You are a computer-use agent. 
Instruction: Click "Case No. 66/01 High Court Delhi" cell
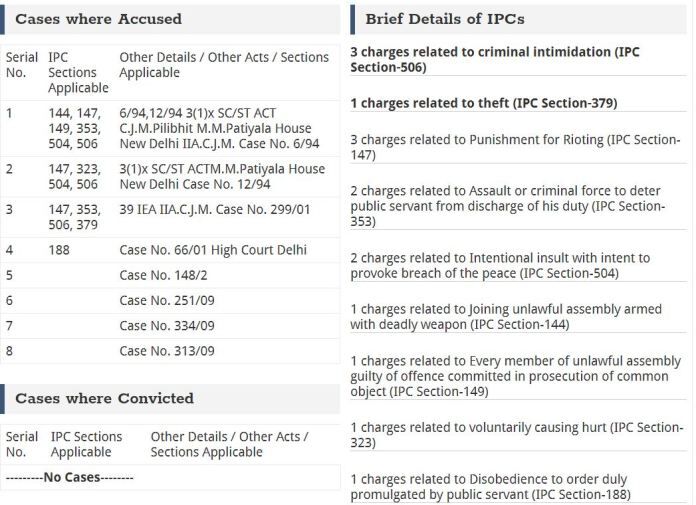pos(212,249)
